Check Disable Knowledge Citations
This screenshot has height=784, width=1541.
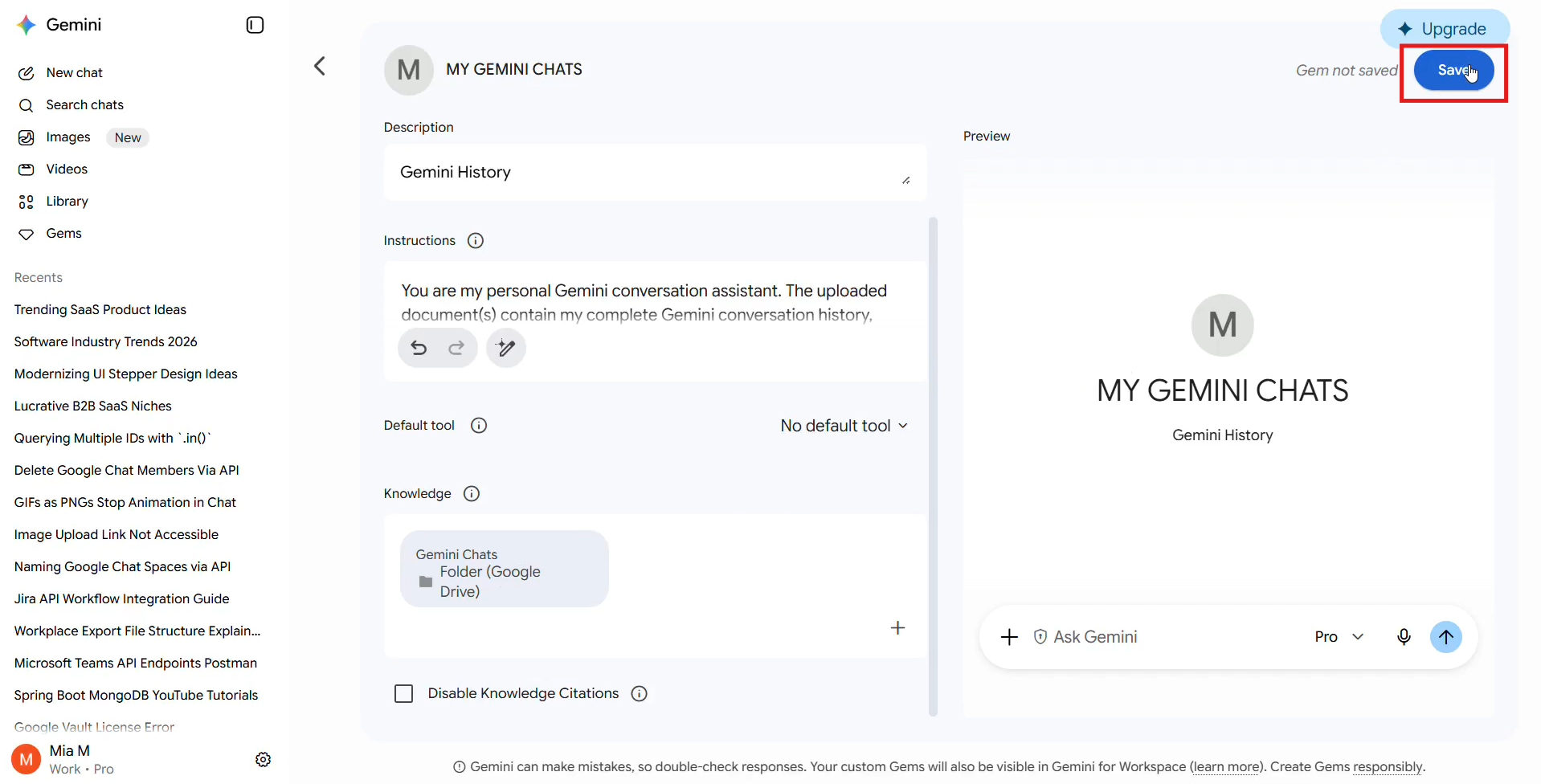pyautogui.click(x=404, y=693)
